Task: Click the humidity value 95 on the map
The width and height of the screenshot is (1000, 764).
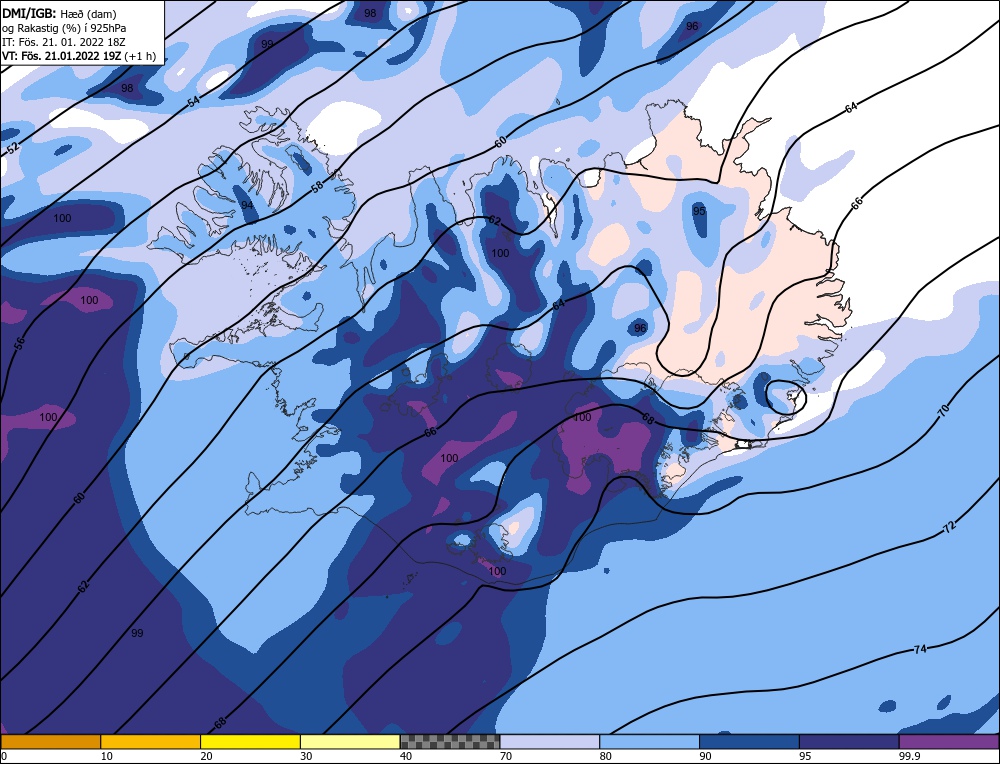Action: click(699, 210)
